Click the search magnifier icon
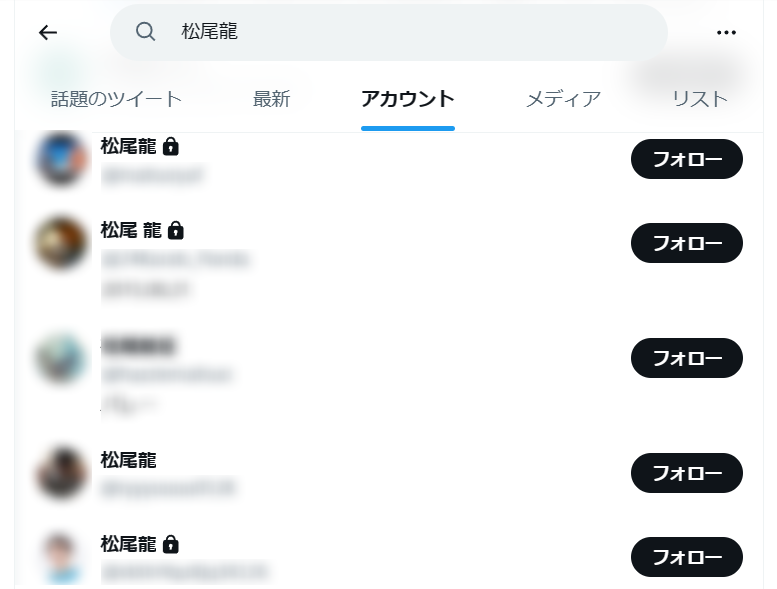Viewport: 777px width, 589px height. click(145, 32)
